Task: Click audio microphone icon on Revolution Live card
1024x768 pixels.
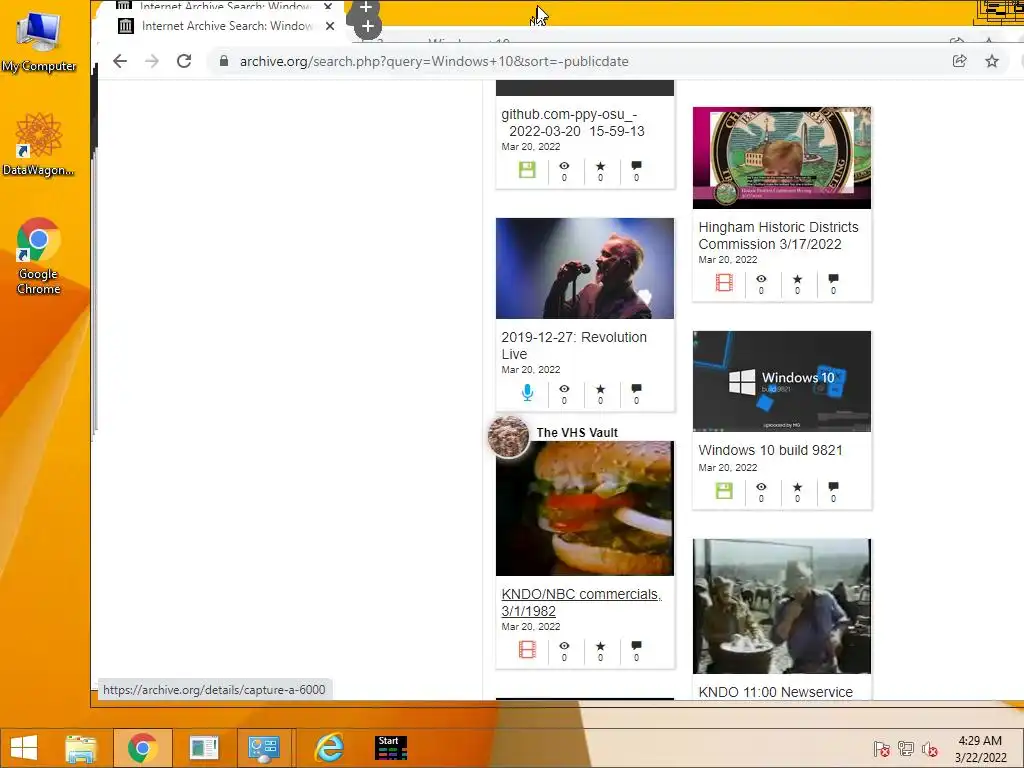Action: tap(527, 392)
